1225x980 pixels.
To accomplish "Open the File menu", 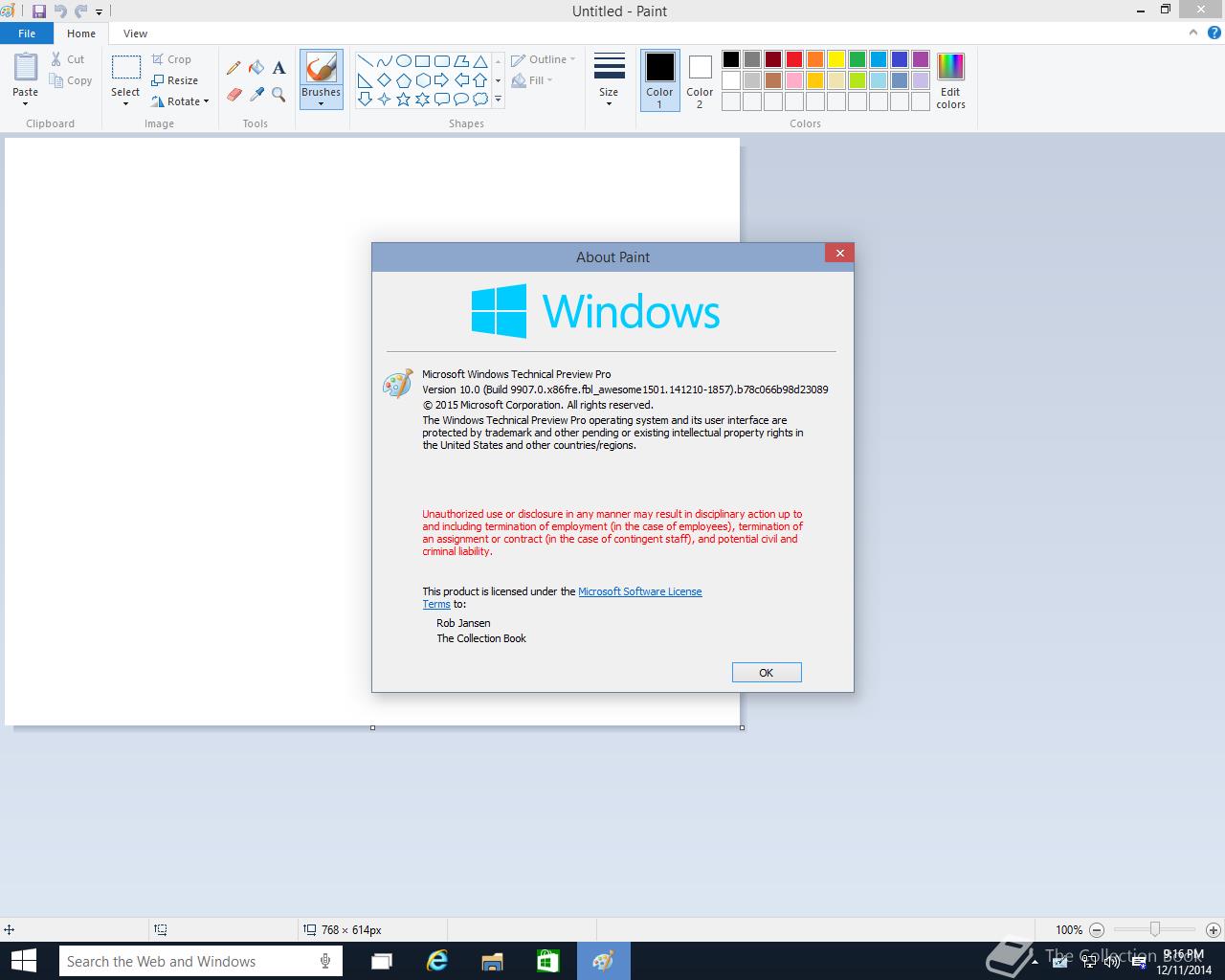I will click(27, 33).
